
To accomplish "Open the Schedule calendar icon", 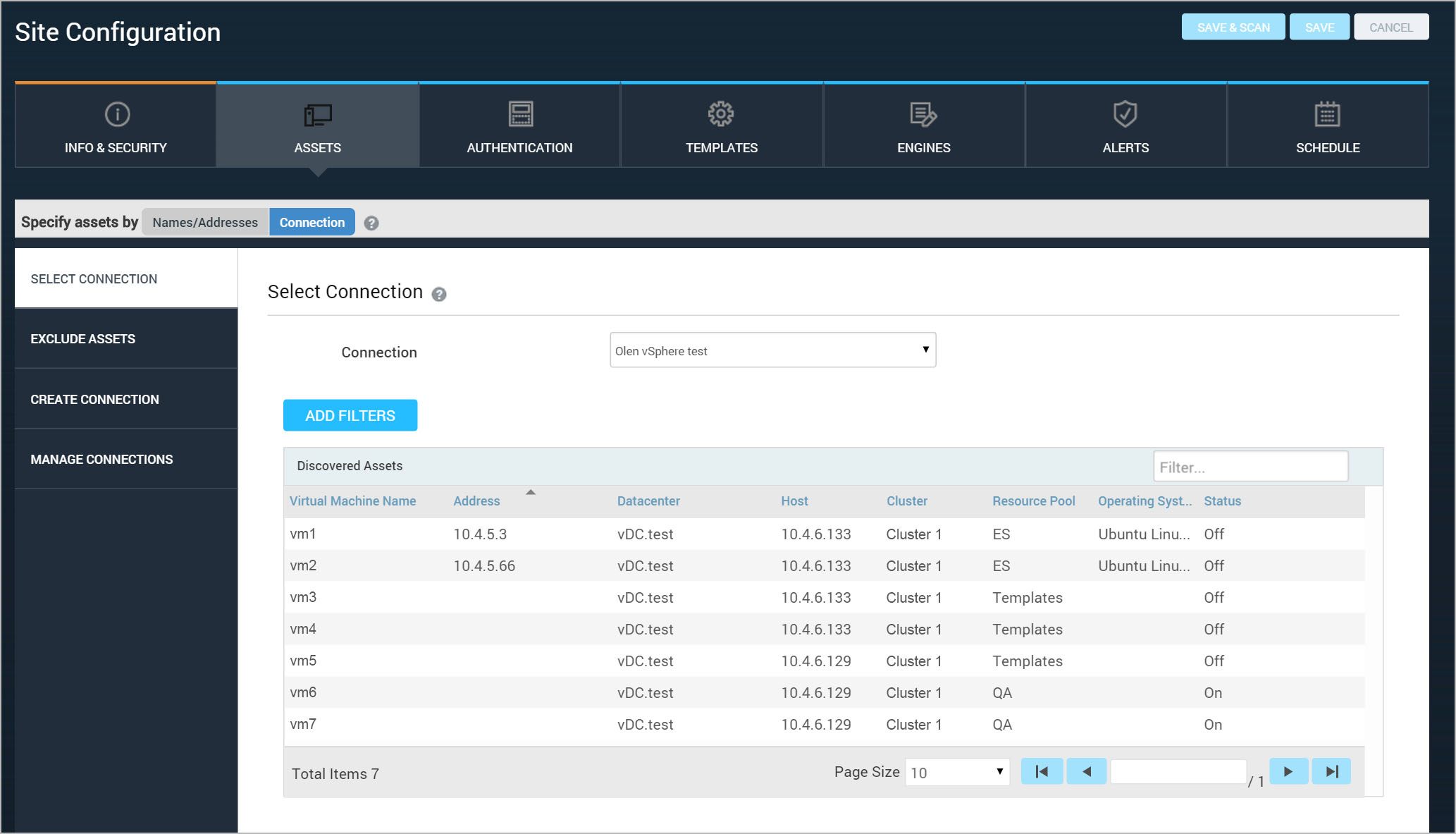I will point(1327,114).
